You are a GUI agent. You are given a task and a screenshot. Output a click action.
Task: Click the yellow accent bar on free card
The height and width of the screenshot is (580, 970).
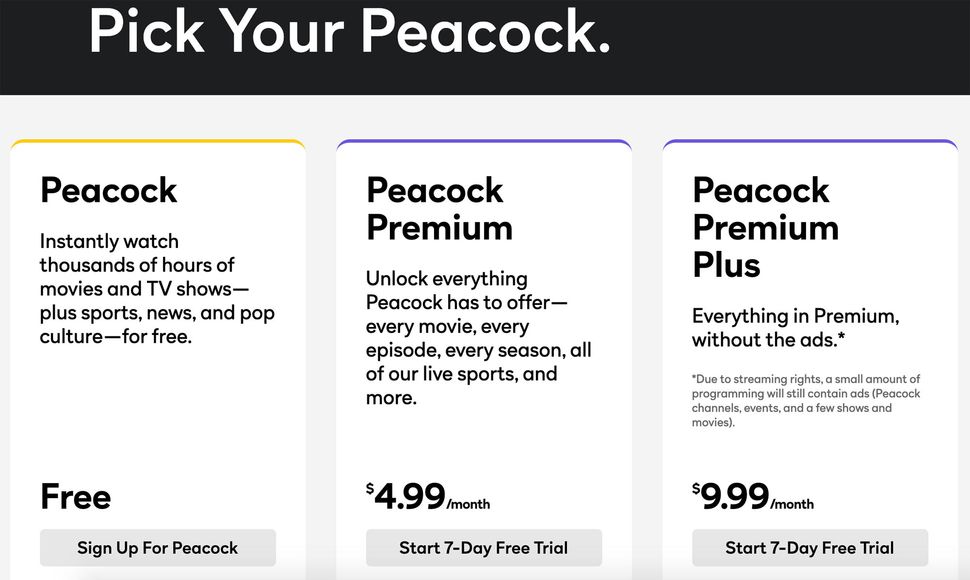point(157,143)
